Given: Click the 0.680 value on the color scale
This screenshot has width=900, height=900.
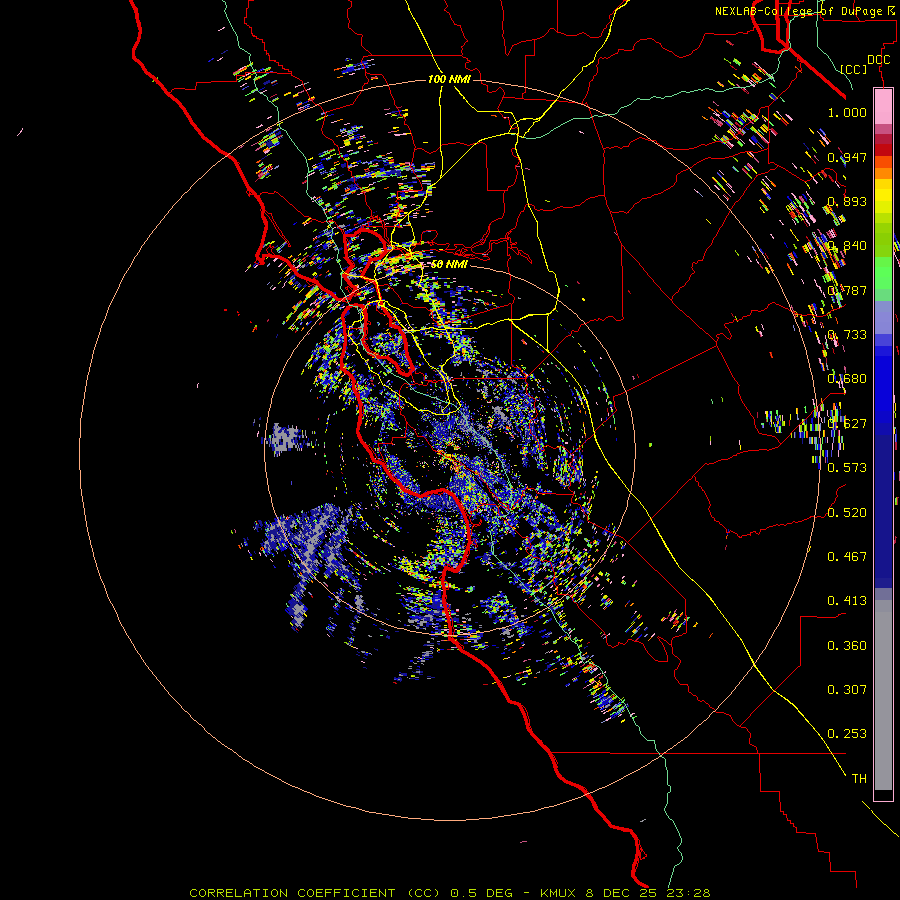Looking at the screenshot, I should tap(847, 379).
